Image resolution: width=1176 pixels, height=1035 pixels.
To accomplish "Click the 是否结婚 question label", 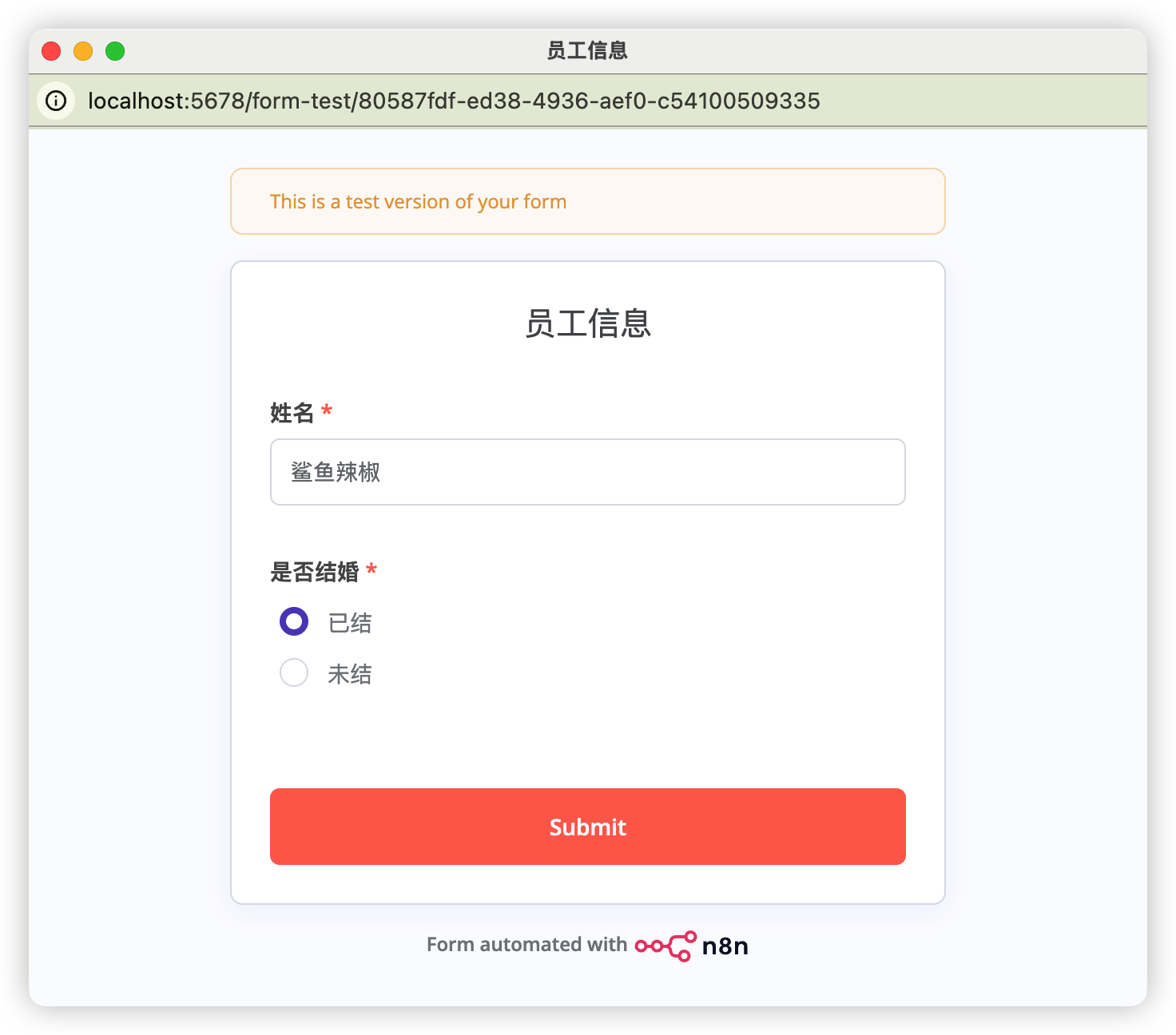I will pos(315,572).
